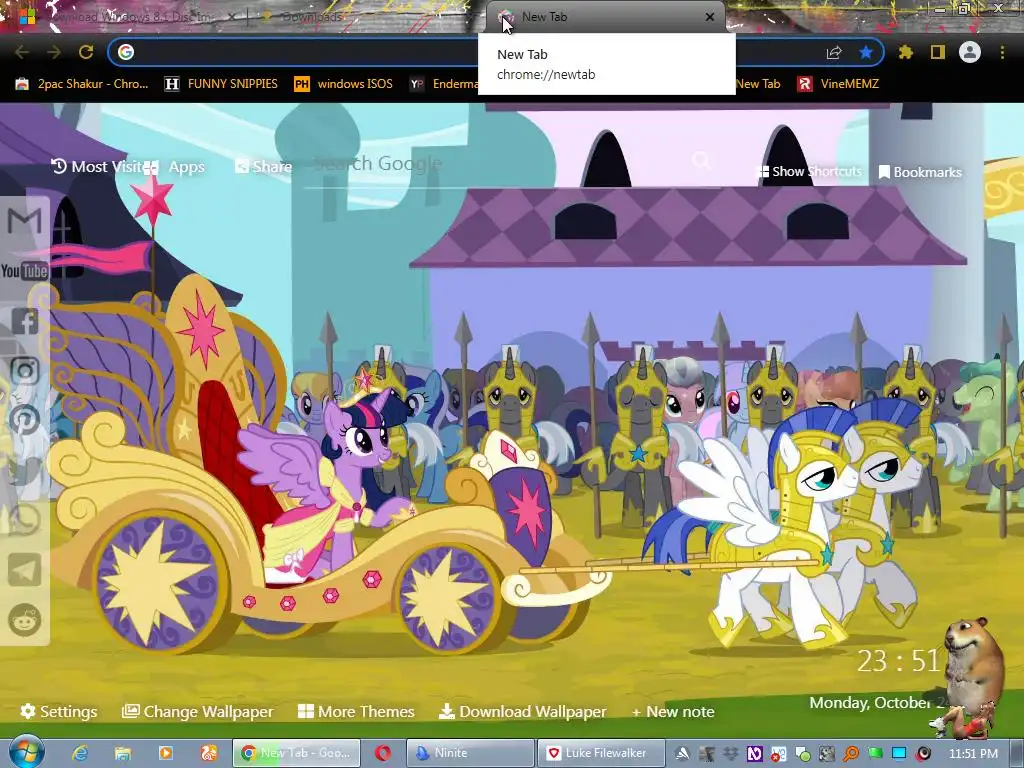Open Instagram from the sidebar
Viewport: 1024px width, 768px height.
pyautogui.click(x=24, y=370)
